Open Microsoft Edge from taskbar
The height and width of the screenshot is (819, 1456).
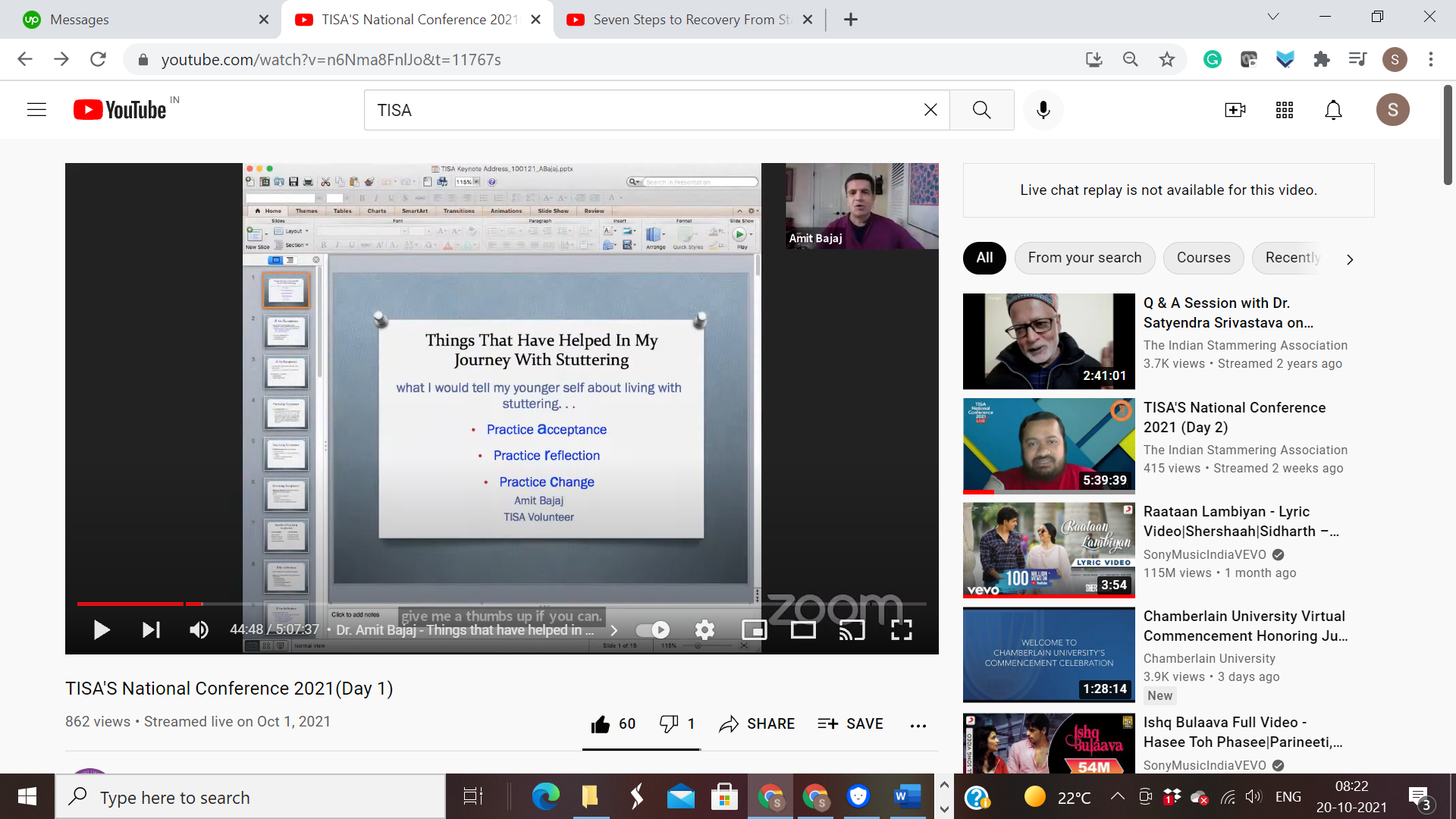pos(545,797)
